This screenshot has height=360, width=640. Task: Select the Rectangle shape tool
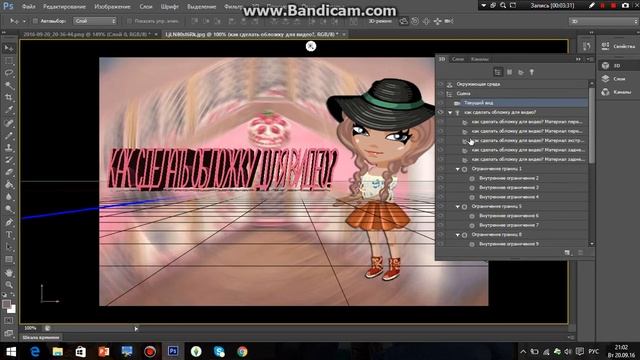tap(9, 260)
